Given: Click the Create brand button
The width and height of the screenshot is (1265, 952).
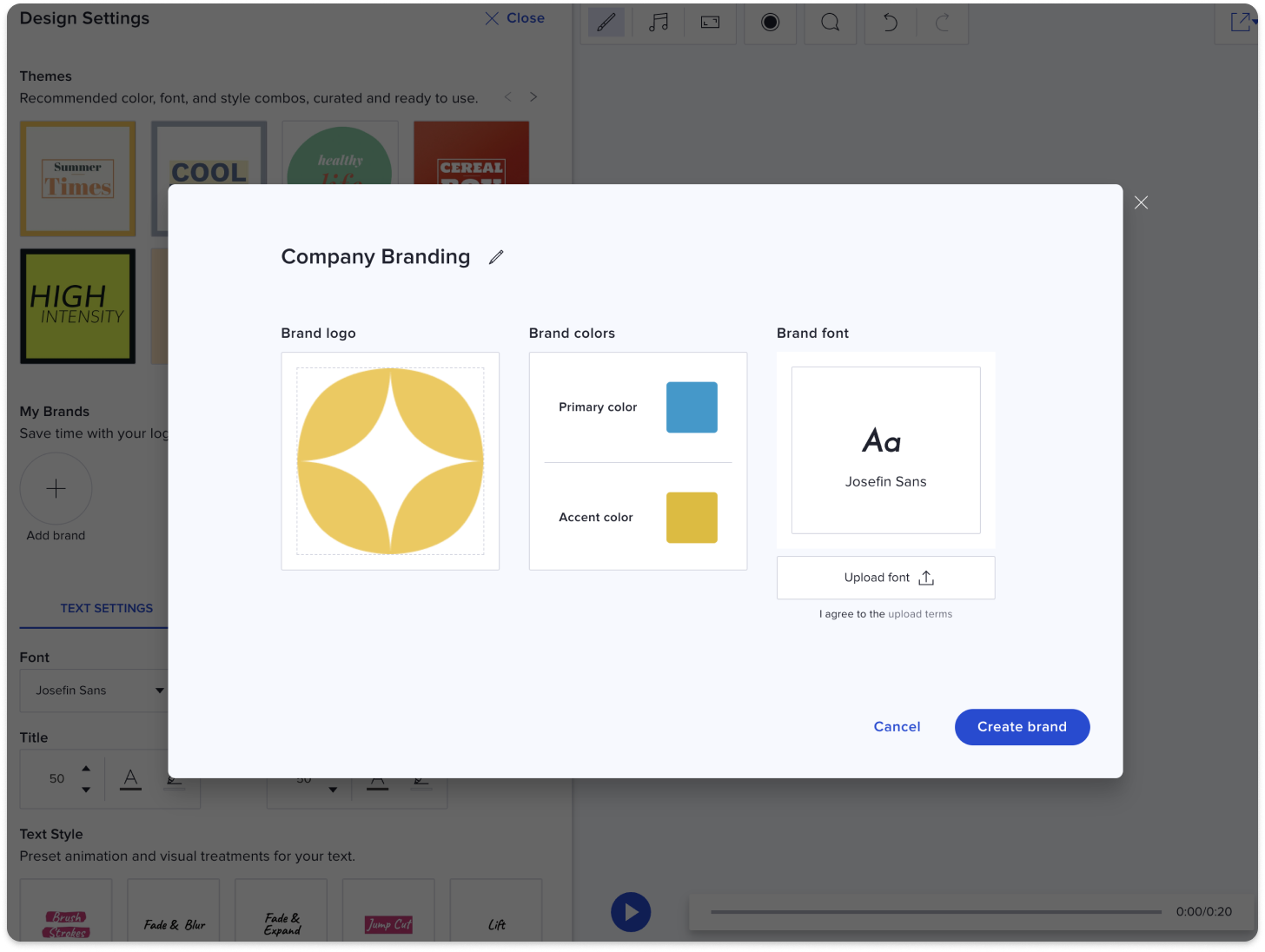Looking at the screenshot, I should pos(1022,727).
